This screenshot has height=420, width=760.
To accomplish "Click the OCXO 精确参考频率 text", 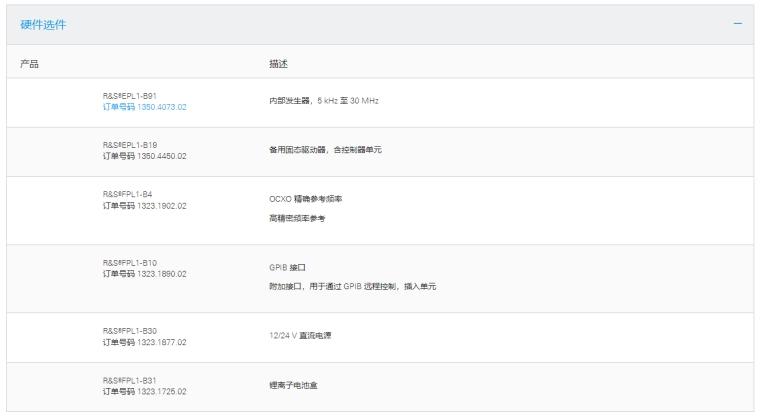I will (x=306, y=199).
